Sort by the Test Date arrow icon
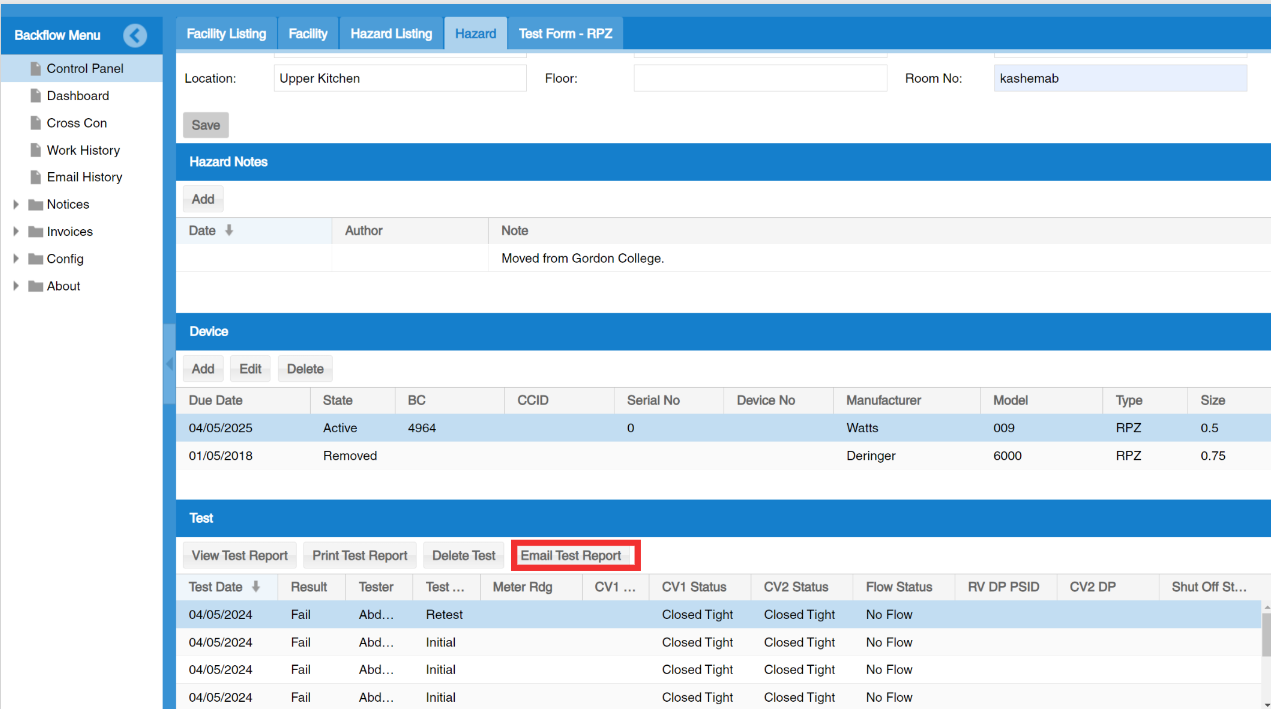This screenshot has width=1271, height=709. point(255,587)
